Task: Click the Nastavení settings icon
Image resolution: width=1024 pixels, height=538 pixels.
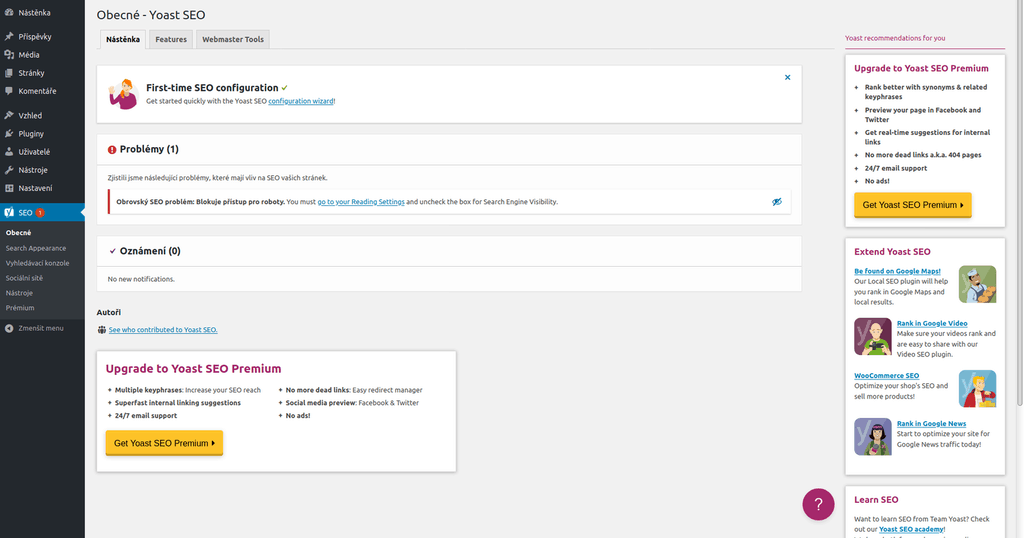Action: point(9,188)
